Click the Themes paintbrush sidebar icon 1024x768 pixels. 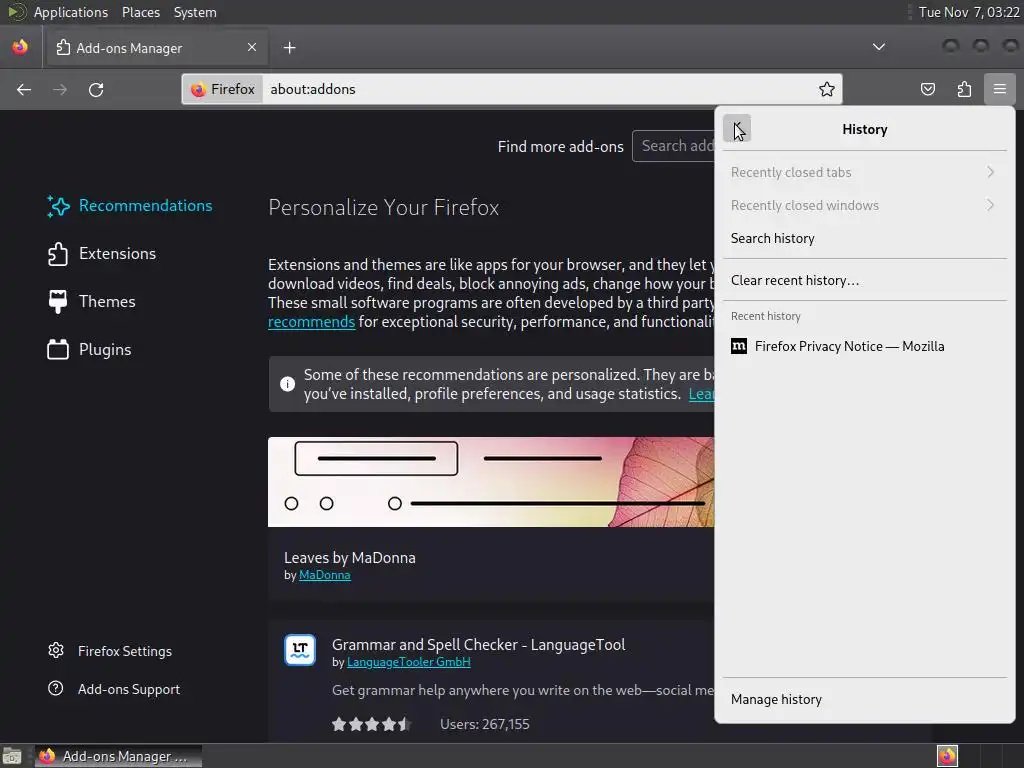(x=57, y=301)
